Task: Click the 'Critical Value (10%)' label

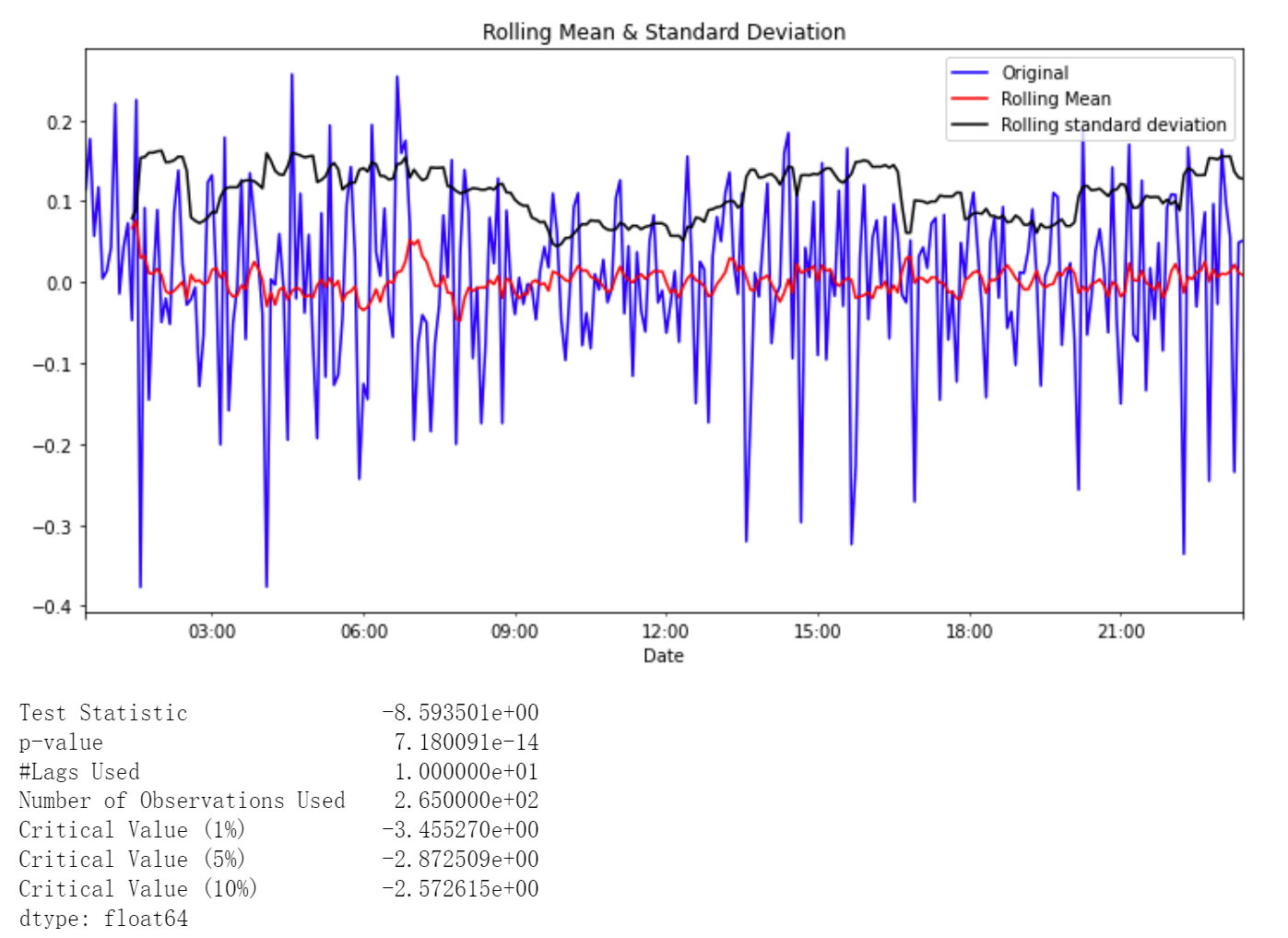Action: tap(138, 889)
